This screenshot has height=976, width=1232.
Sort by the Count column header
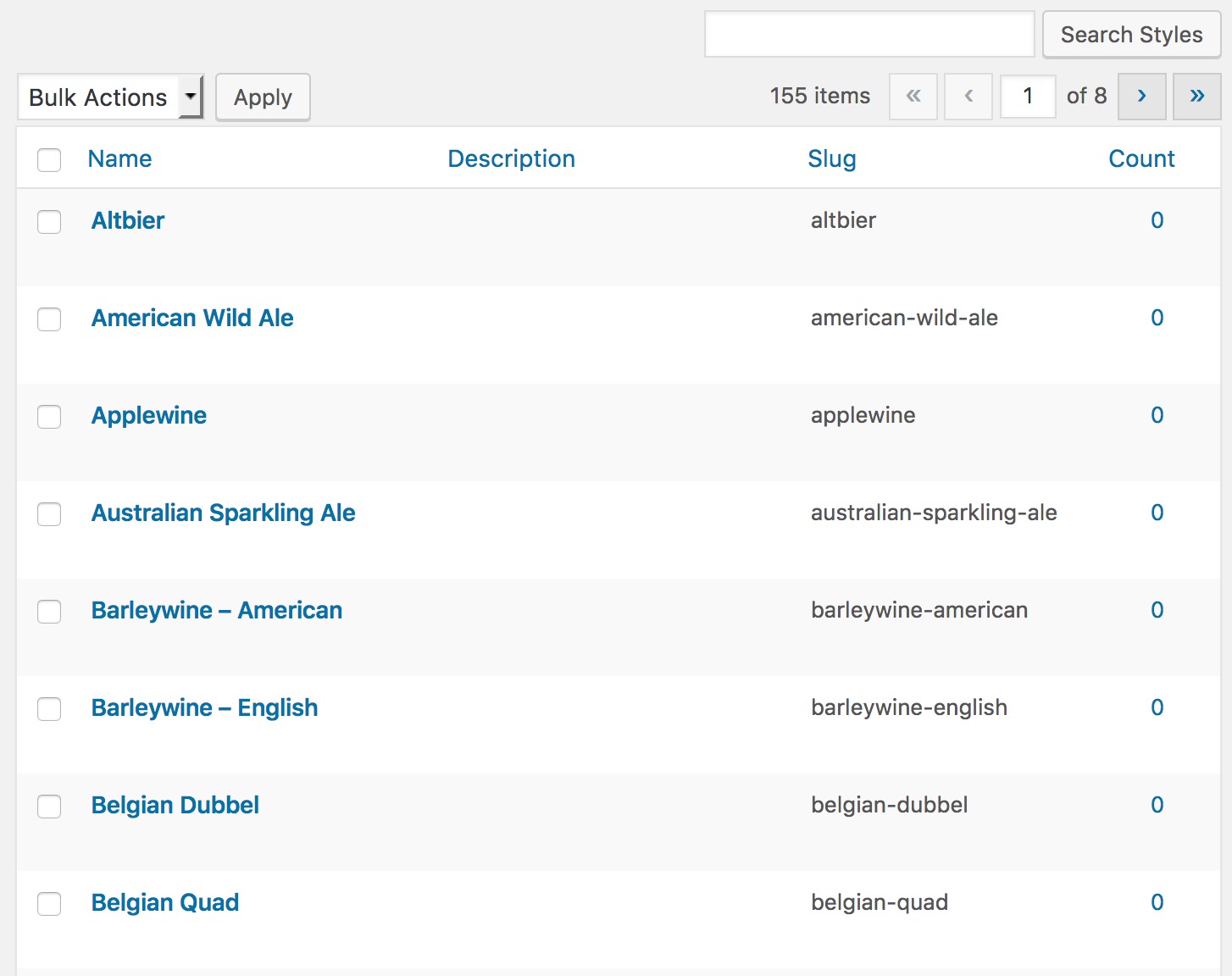[x=1141, y=158]
